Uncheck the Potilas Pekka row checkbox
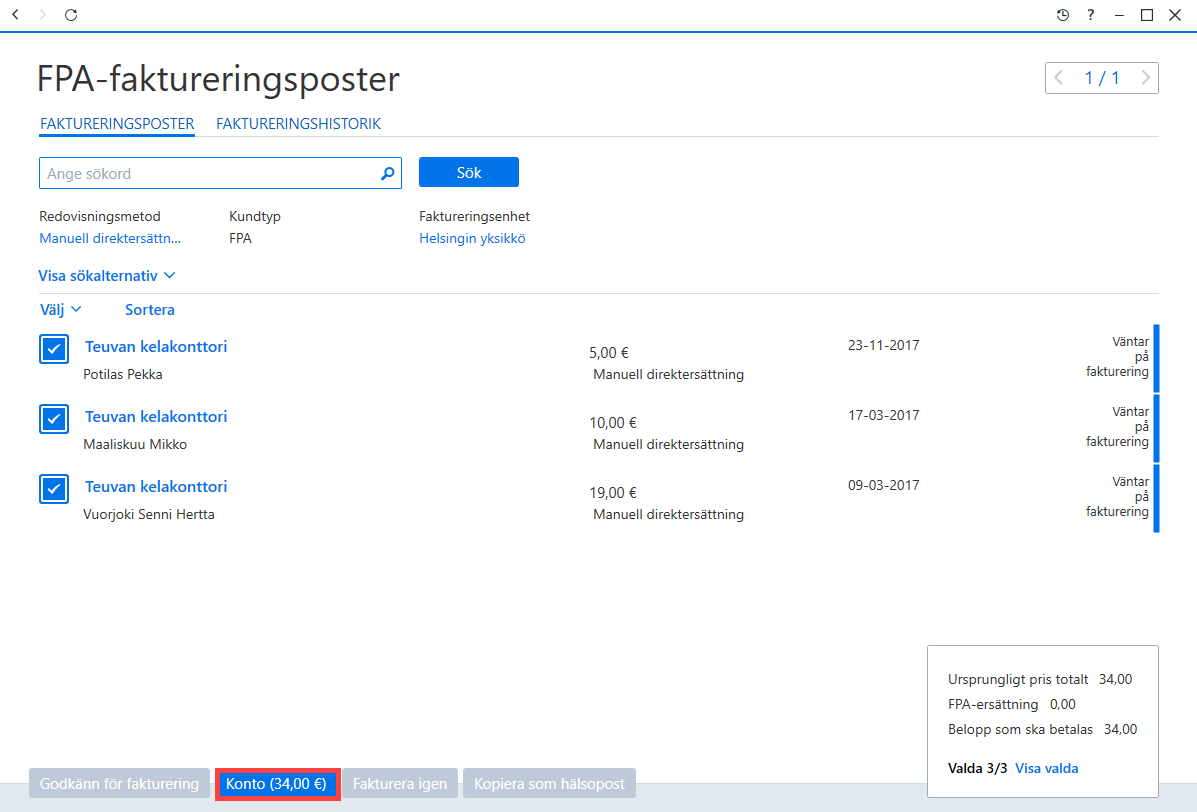This screenshot has height=812, width=1197. (x=54, y=349)
